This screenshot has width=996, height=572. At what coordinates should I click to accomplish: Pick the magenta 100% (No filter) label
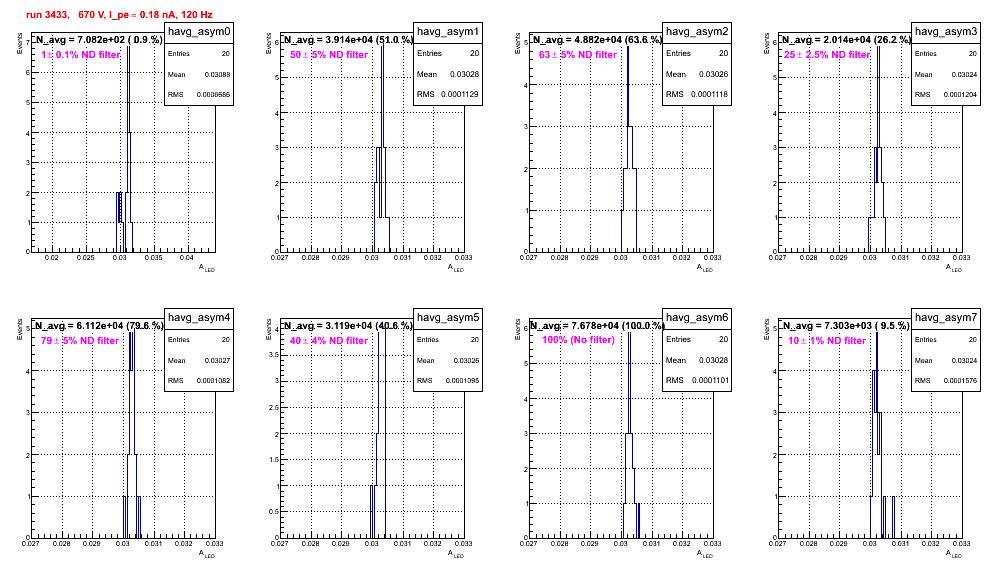tap(578, 340)
